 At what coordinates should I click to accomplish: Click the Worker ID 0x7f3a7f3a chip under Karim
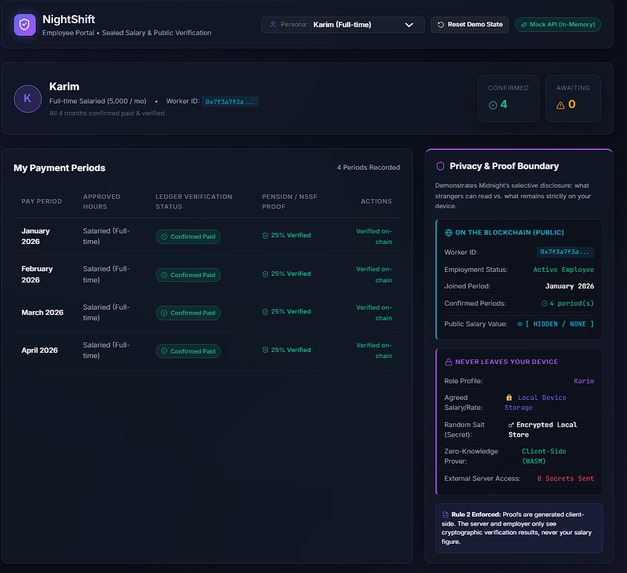pyautogui.click(x=230, y=102)
